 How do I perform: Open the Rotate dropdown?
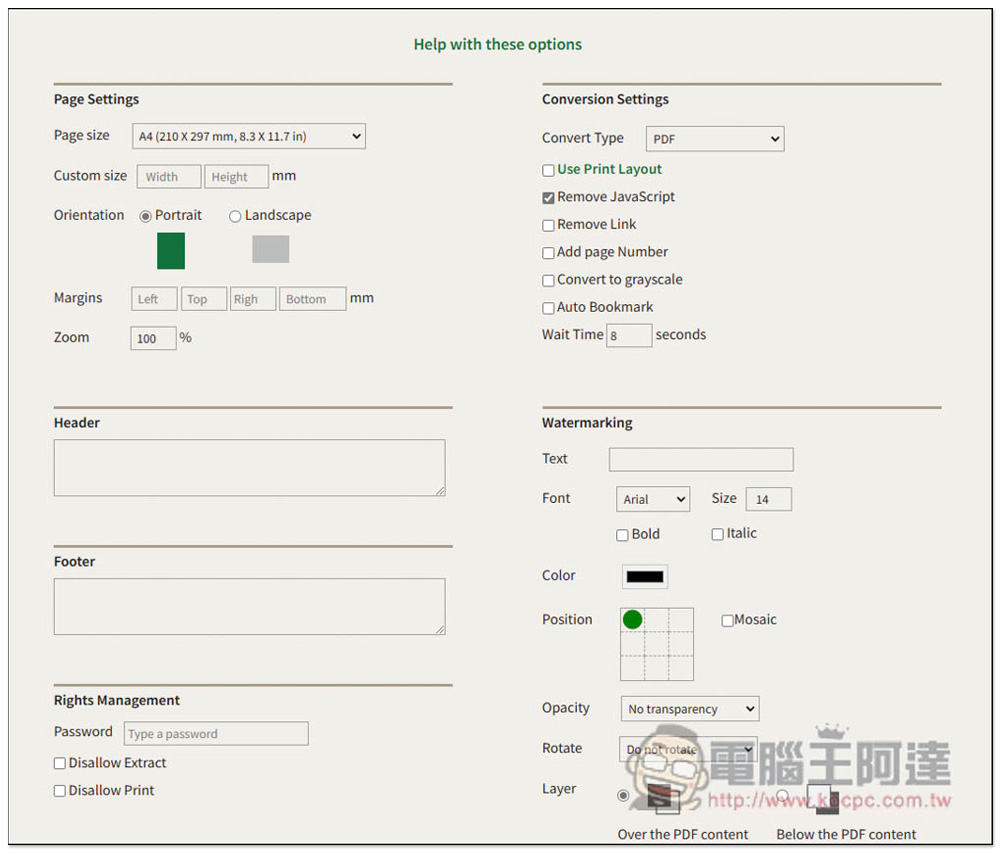pyautogui.click(x=688, y=749)
